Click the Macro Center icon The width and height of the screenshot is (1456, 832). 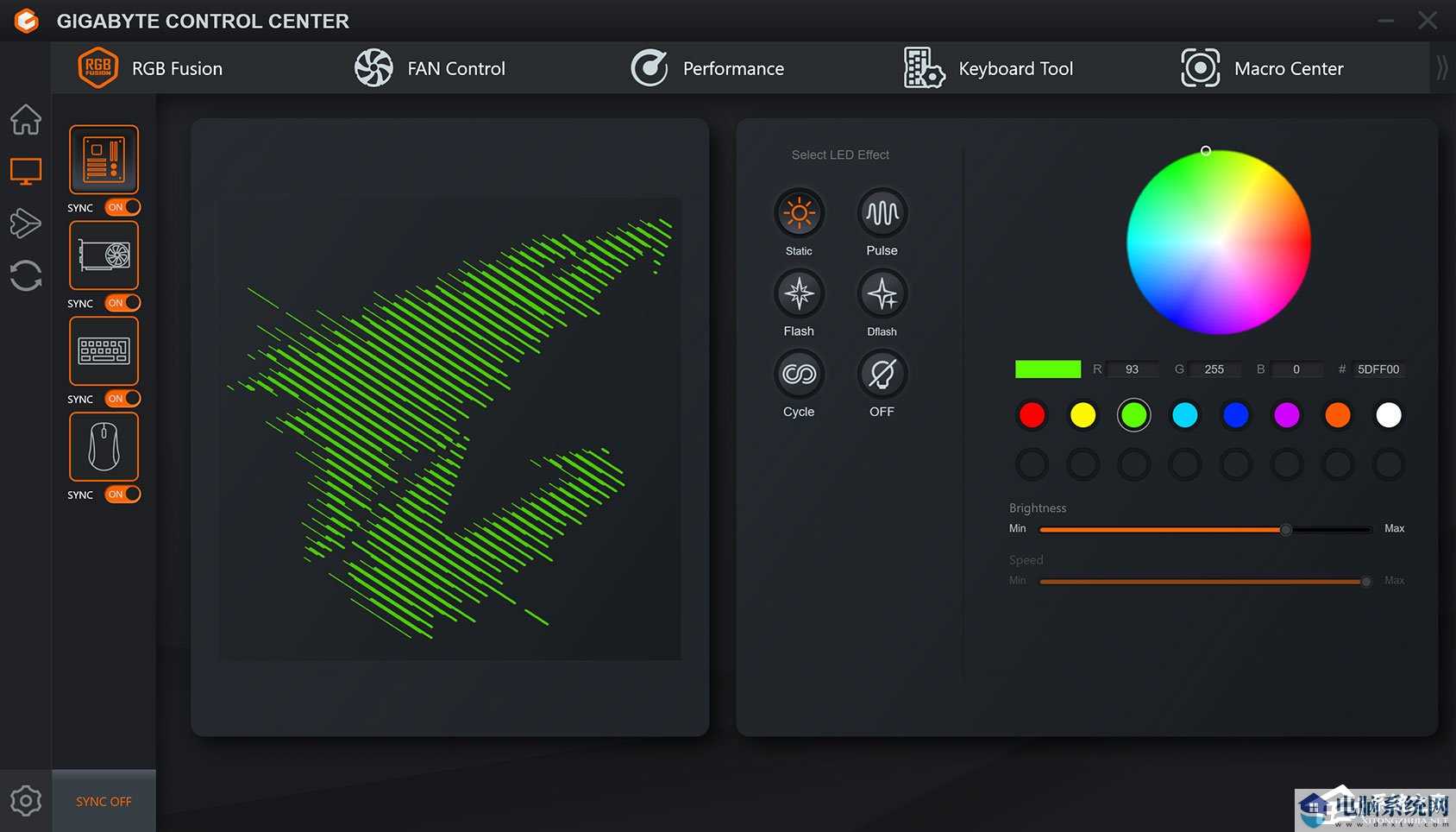1201,68
